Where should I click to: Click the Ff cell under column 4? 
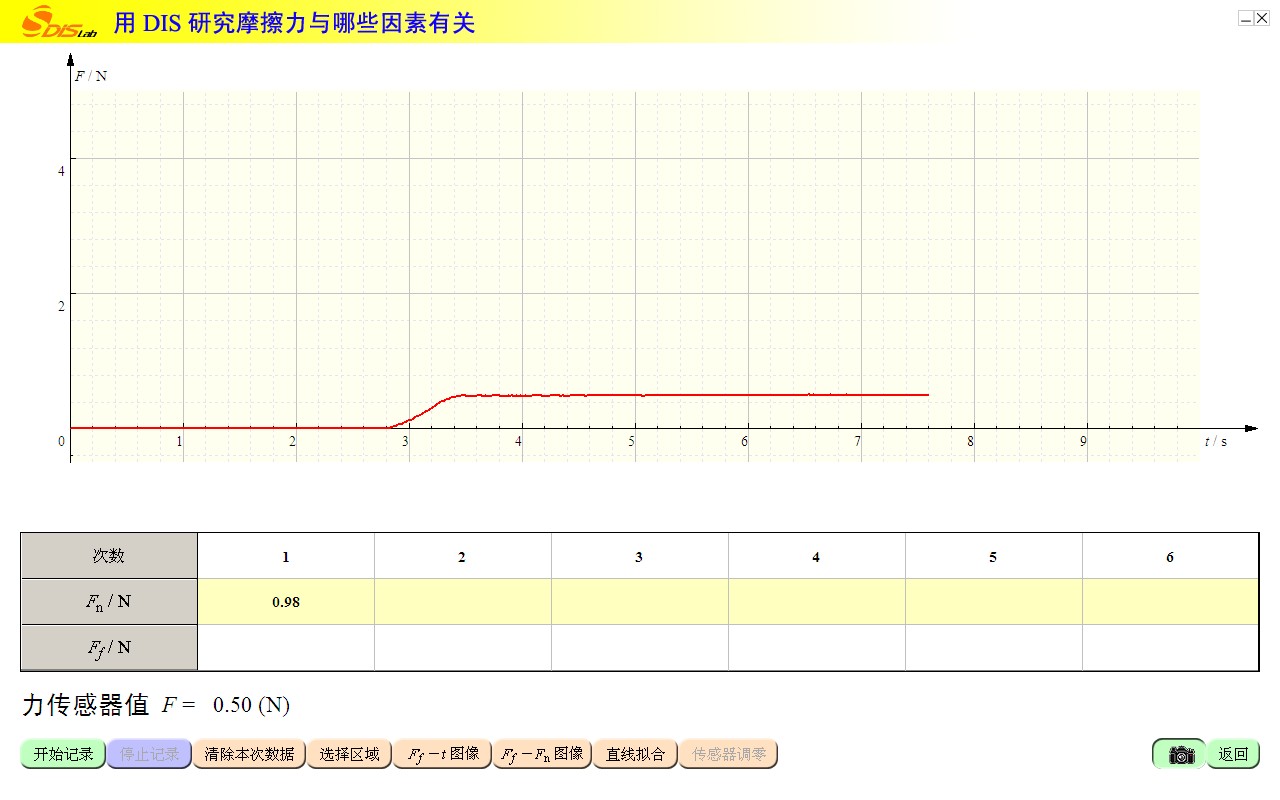(x=816, y=648)
